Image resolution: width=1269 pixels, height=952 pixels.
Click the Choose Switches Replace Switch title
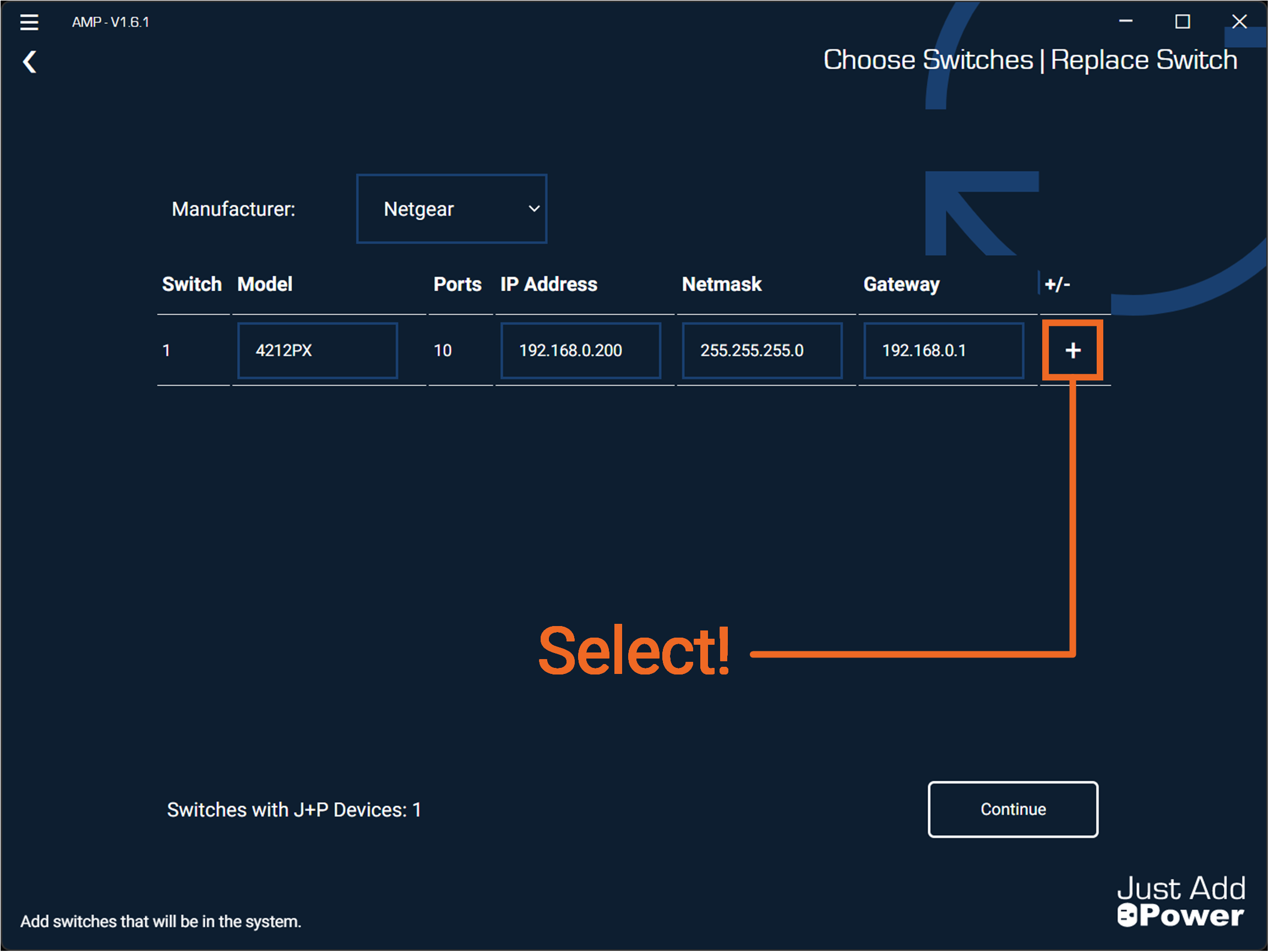coord(1030,59)
